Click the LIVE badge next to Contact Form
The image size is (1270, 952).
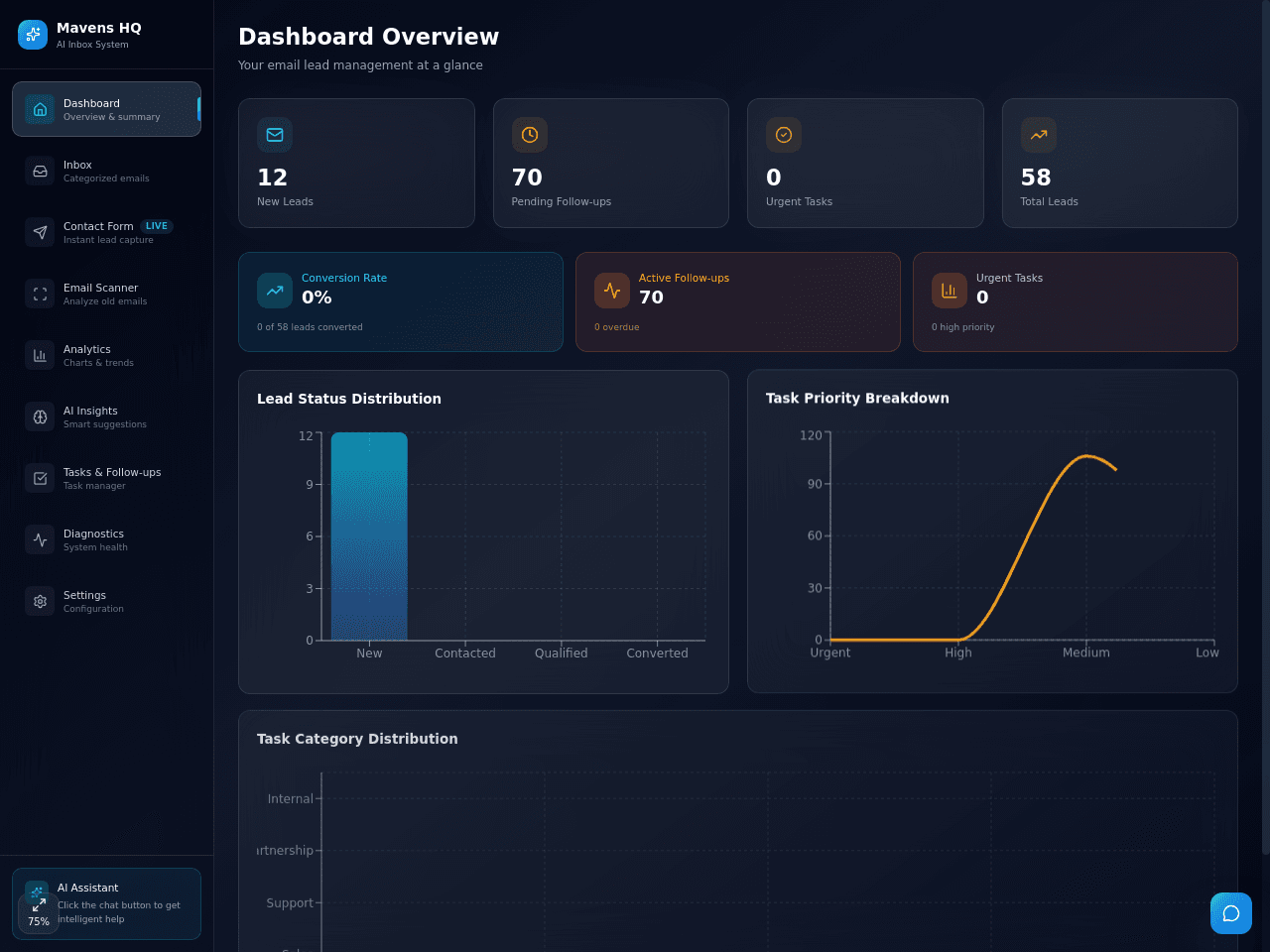point(157,226)
